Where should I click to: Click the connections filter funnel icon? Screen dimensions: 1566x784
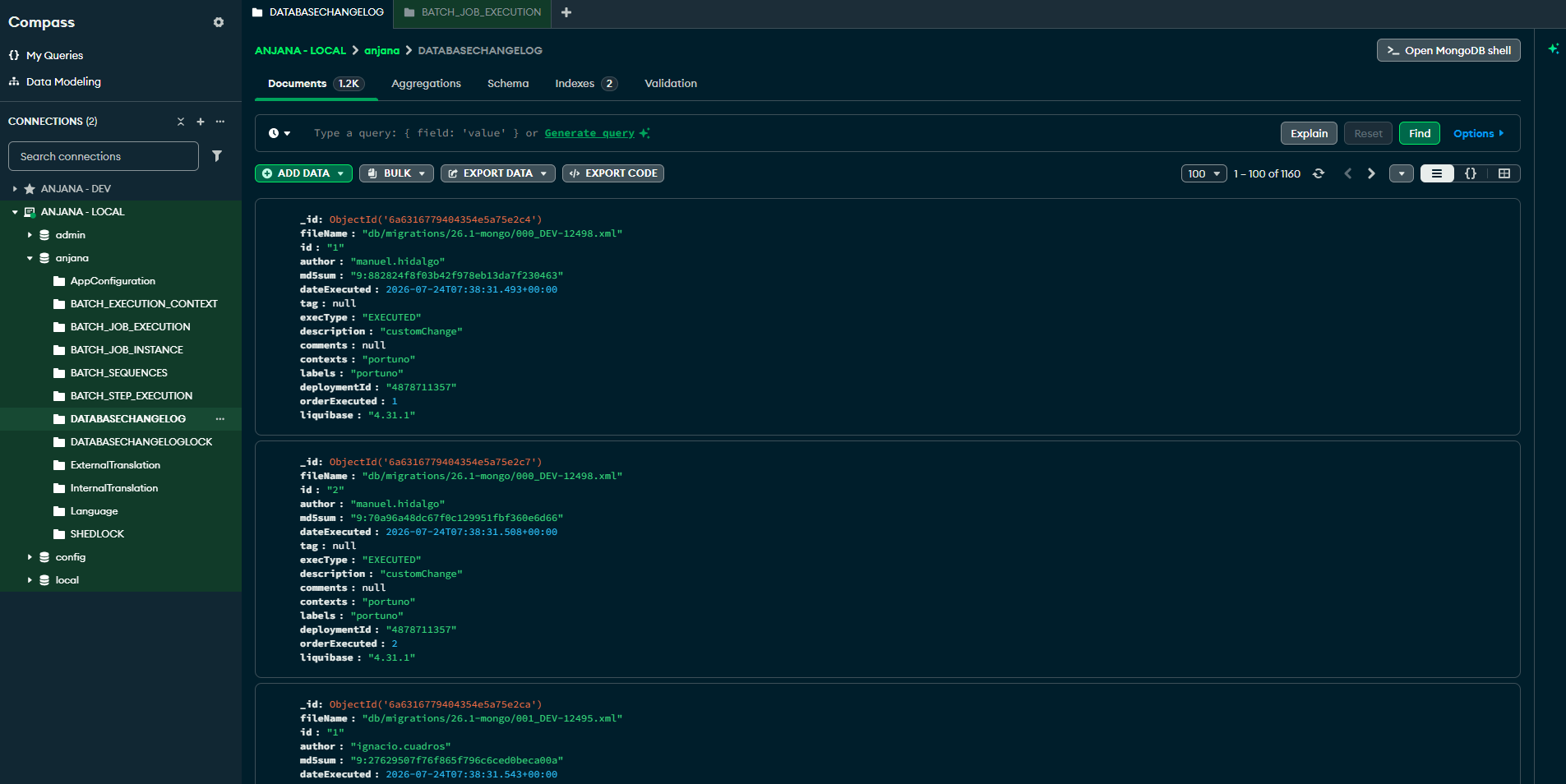pos(217,156)
